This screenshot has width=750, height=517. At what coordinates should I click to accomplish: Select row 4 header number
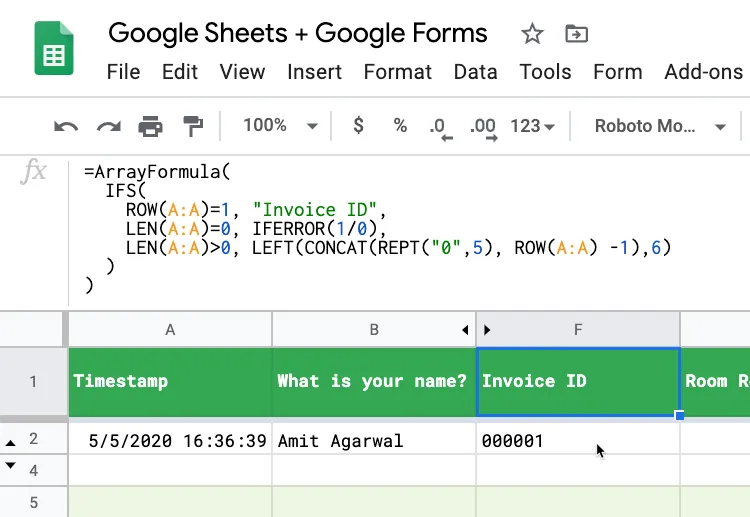coord(33,470)
